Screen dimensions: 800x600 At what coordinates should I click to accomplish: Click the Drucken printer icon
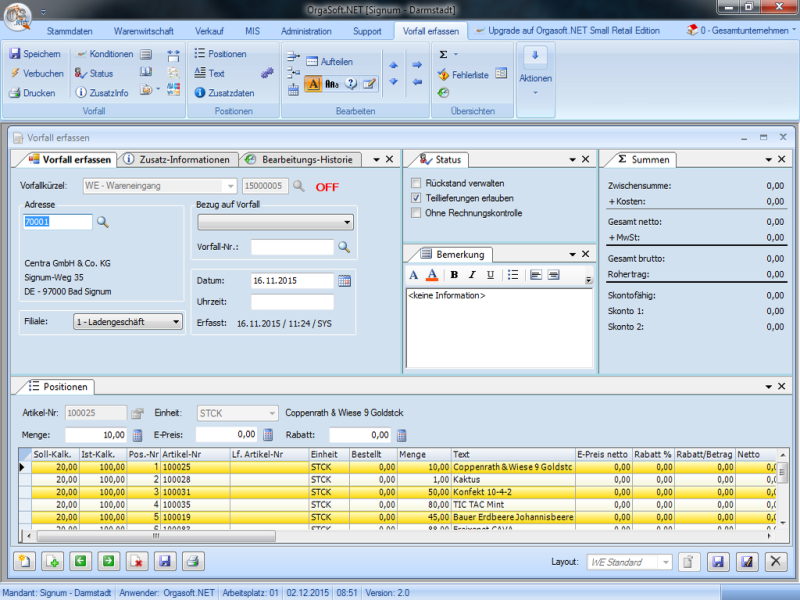[x=16, y=93]
